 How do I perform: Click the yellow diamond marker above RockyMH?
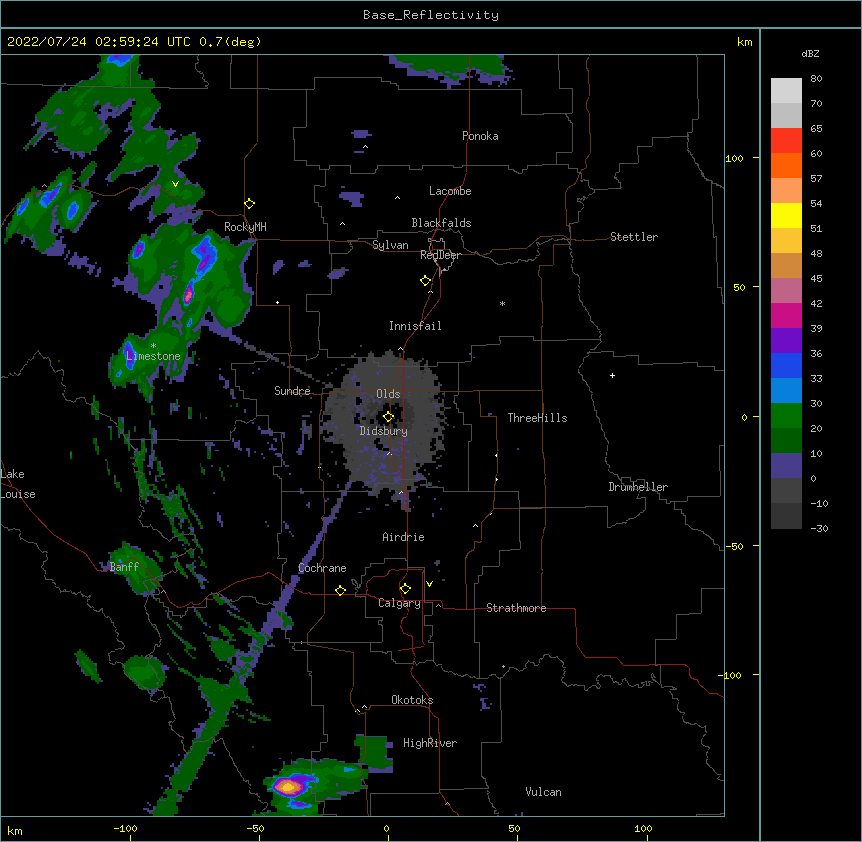coord(250,204)
